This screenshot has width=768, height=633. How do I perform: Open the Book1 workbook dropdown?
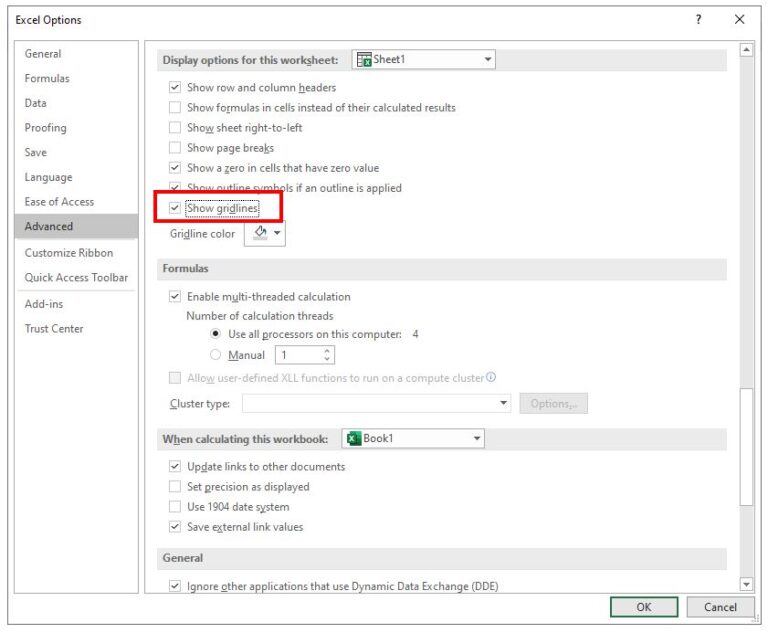[x=413, y=438]
